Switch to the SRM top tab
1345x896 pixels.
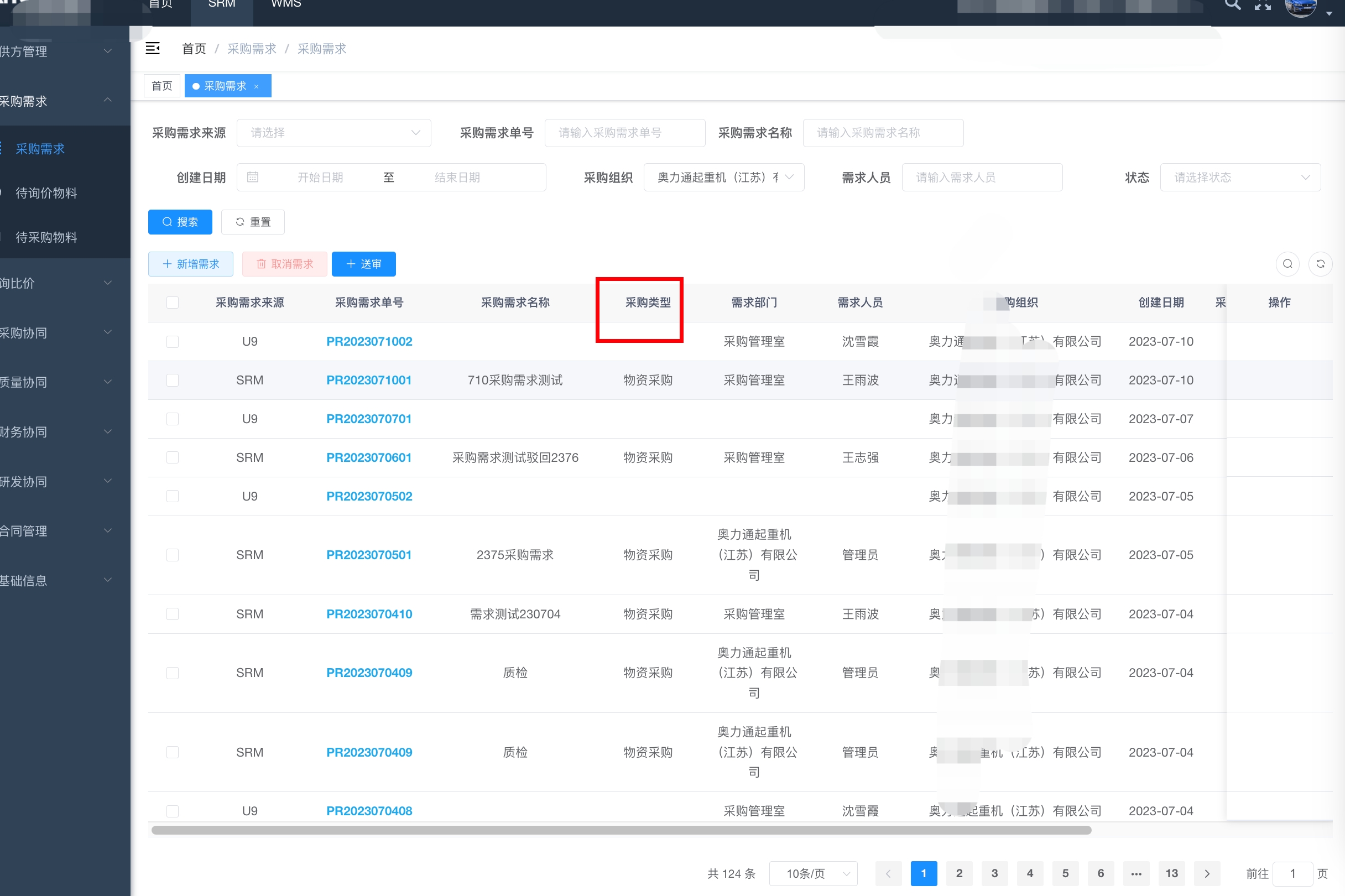(222, 6)
